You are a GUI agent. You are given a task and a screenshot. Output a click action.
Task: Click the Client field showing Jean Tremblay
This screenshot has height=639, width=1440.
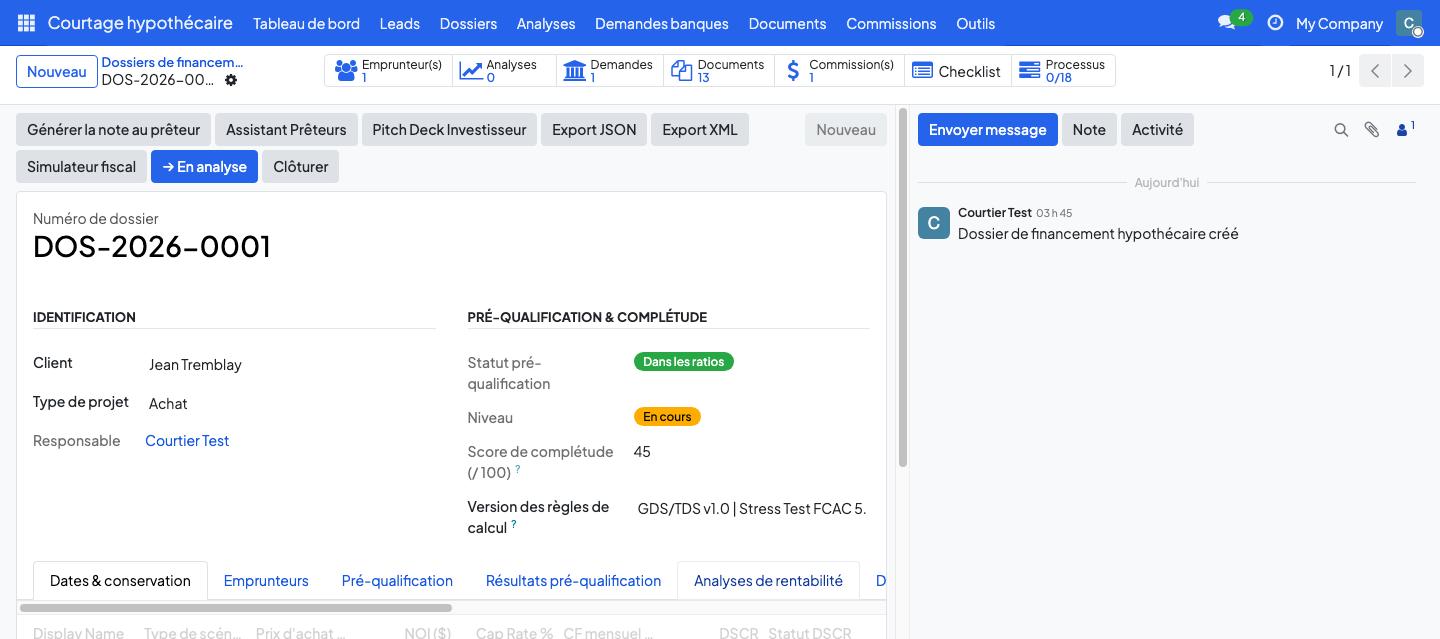(290, 365)
